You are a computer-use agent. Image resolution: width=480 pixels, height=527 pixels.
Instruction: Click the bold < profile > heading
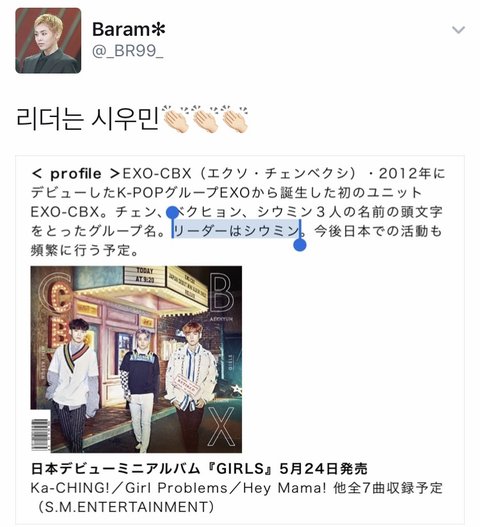pyautogui.click(x=75, y=174)
